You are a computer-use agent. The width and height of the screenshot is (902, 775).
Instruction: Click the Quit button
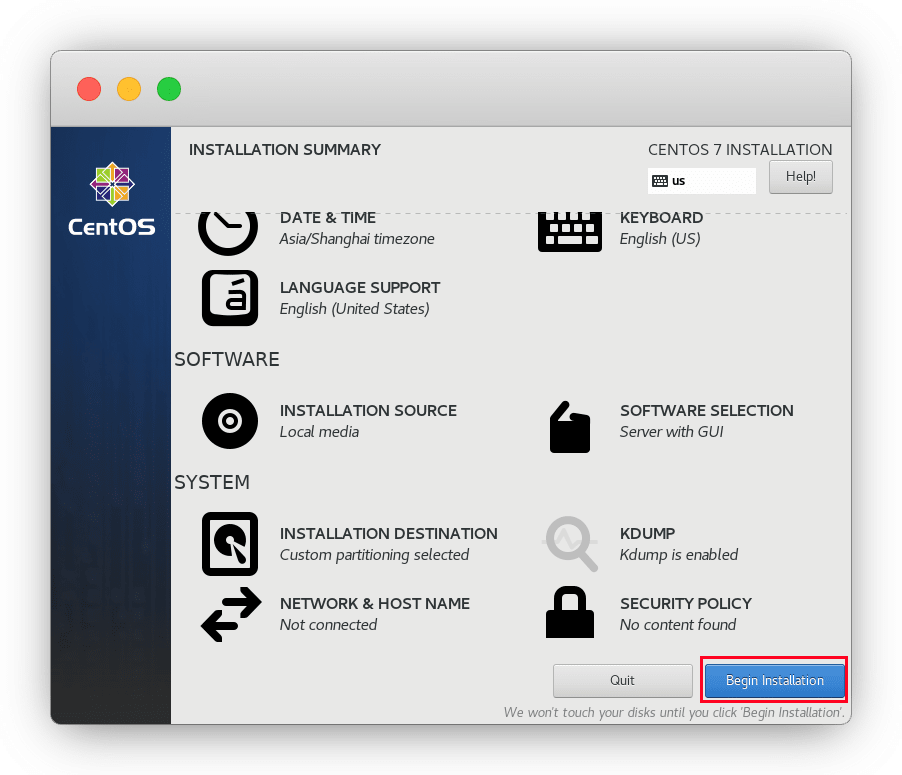[622, 680]
